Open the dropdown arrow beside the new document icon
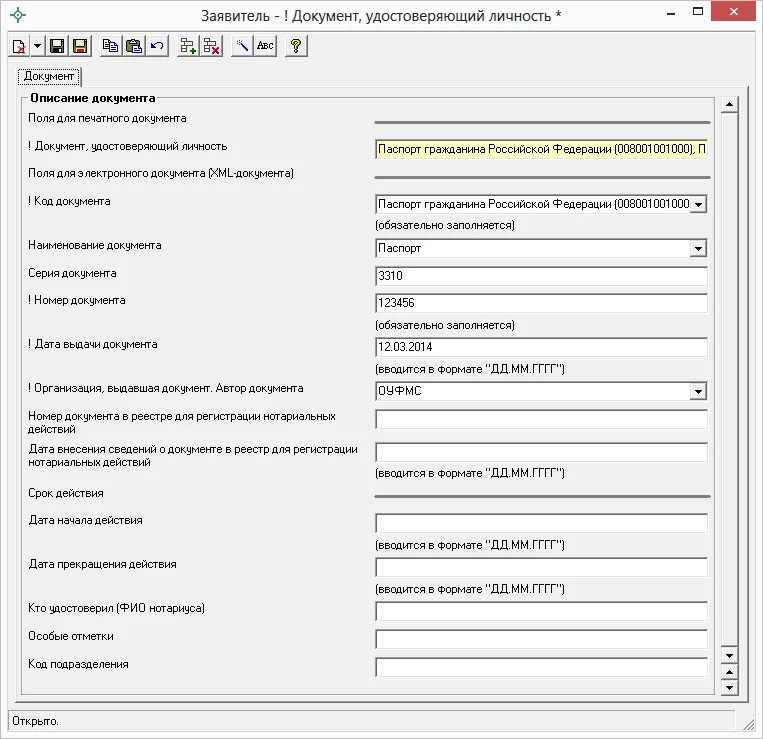The height and width of the screenshot is (739, 763). pyautogui.click(x=37, y=46)
